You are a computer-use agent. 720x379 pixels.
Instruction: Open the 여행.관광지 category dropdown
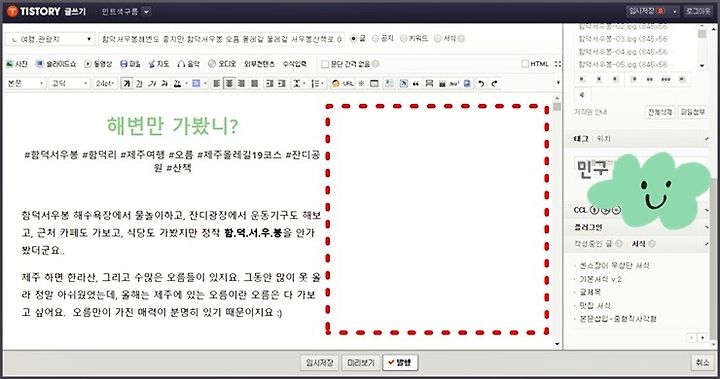coord(50,39)
